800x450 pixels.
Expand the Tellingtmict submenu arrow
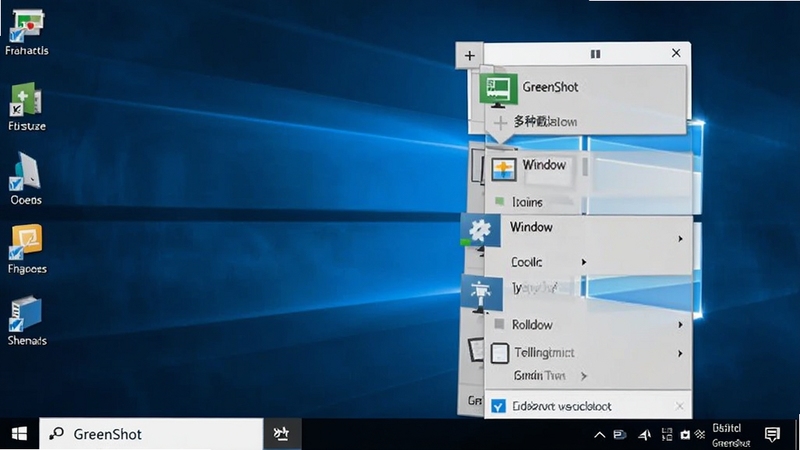tap(680, 354)
